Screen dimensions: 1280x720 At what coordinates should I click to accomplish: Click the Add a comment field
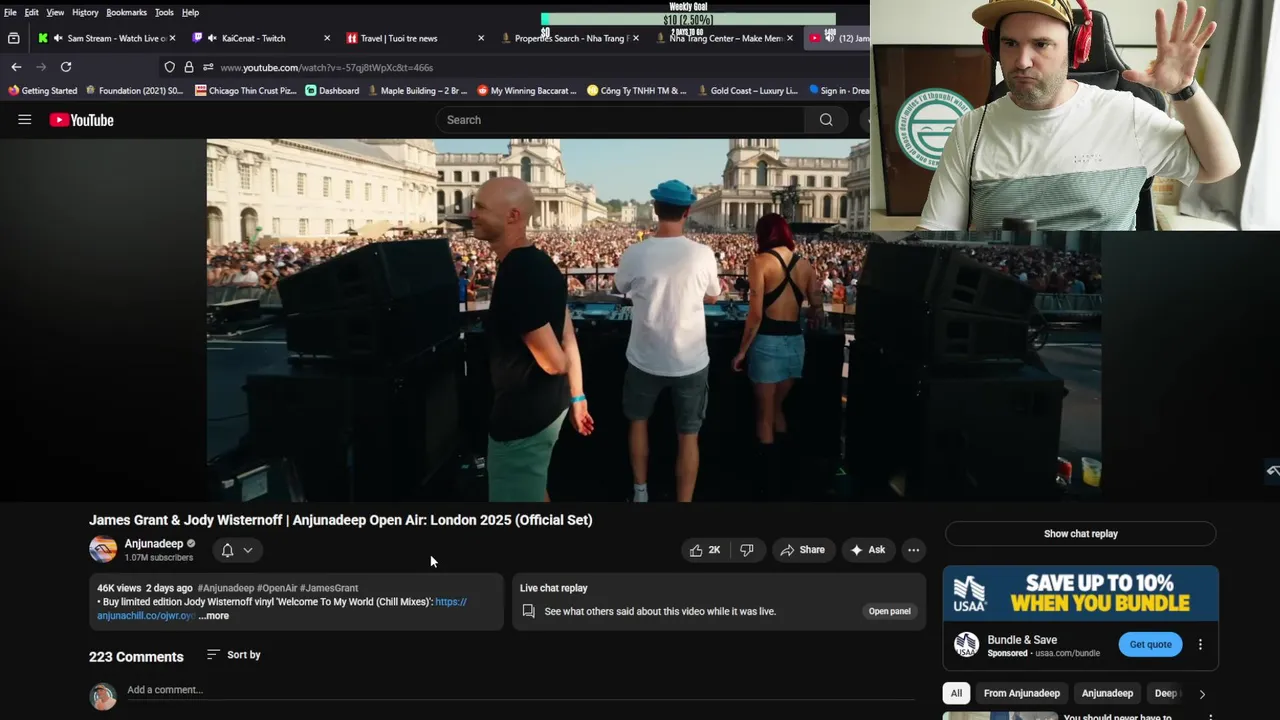(x=520, y=690)
